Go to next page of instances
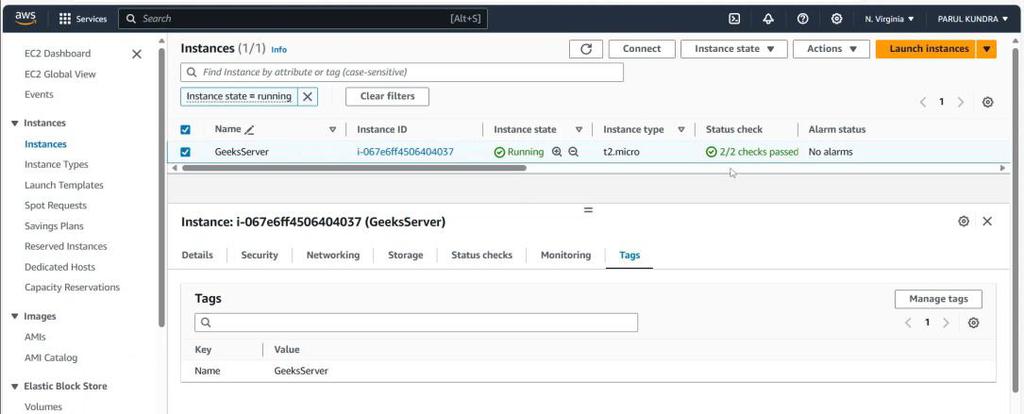This screenshot has width=1024, height=414. 961,102
